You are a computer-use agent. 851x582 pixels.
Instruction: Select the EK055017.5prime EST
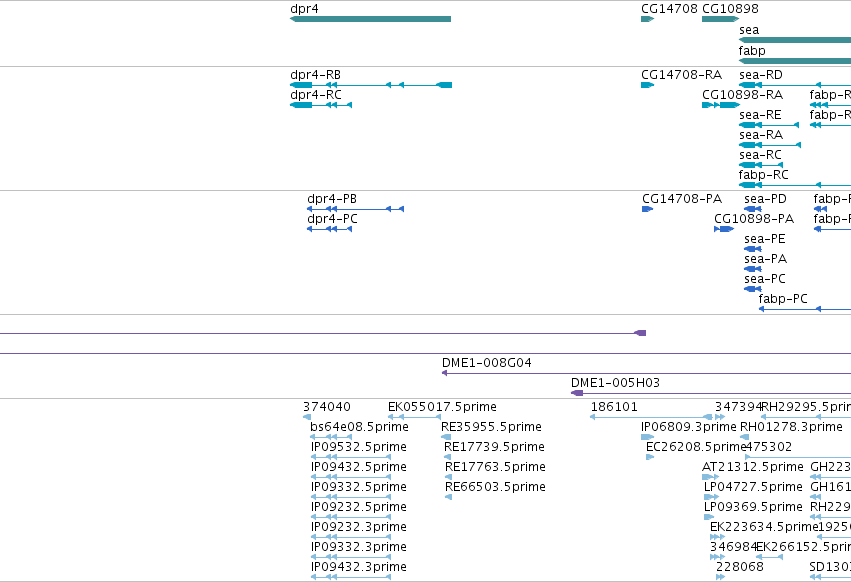click(415, 417)
